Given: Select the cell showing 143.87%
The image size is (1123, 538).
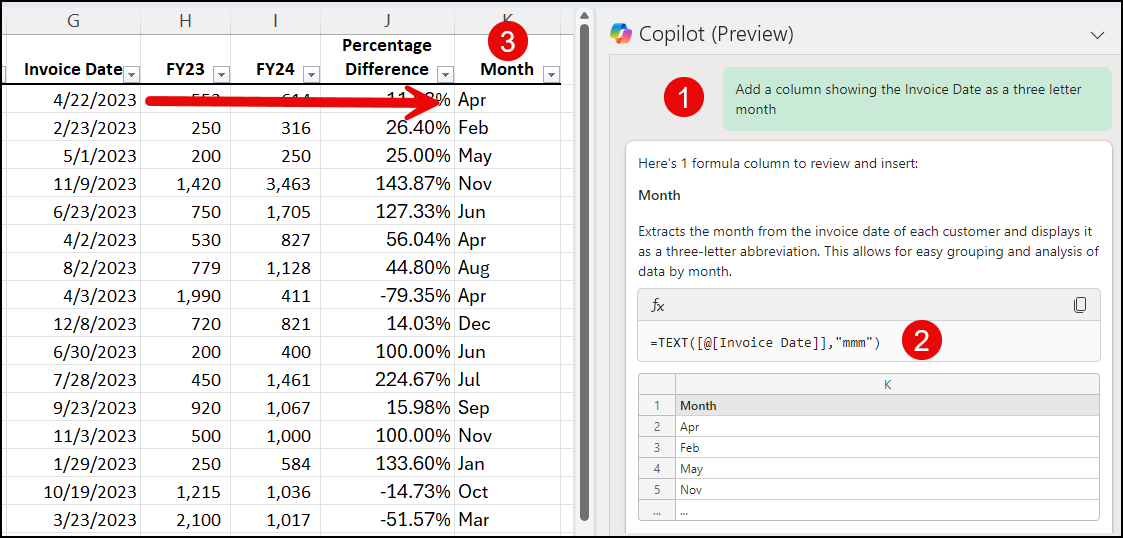Looking at the screenshot, I should (x=387, y=183).
